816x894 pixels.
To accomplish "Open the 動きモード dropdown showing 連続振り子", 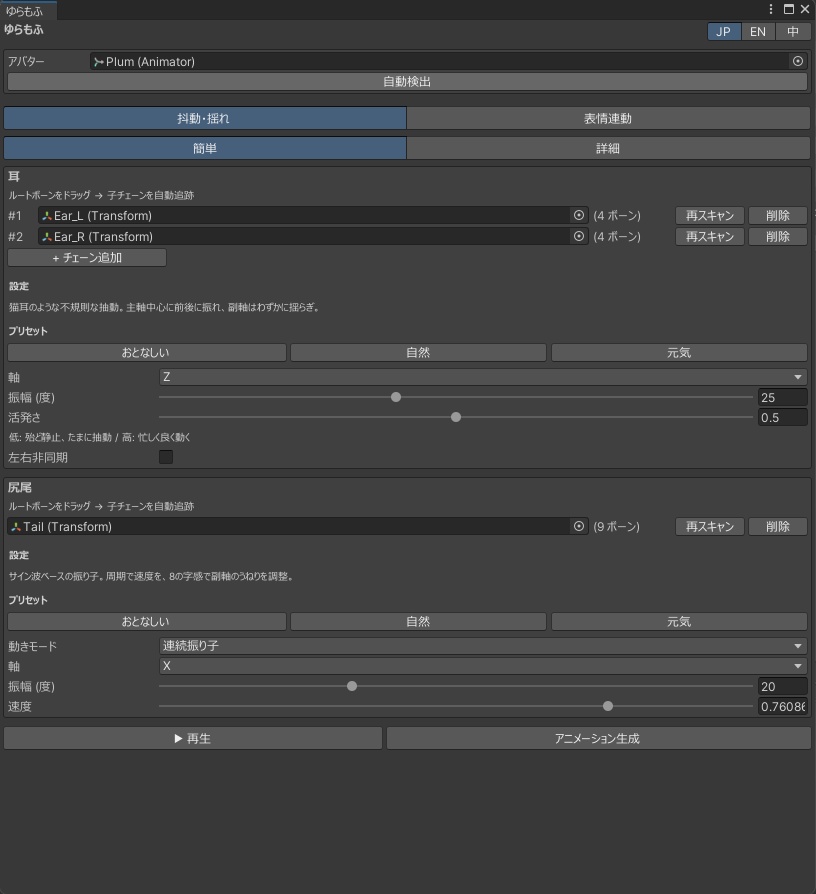I will point(483,645).
